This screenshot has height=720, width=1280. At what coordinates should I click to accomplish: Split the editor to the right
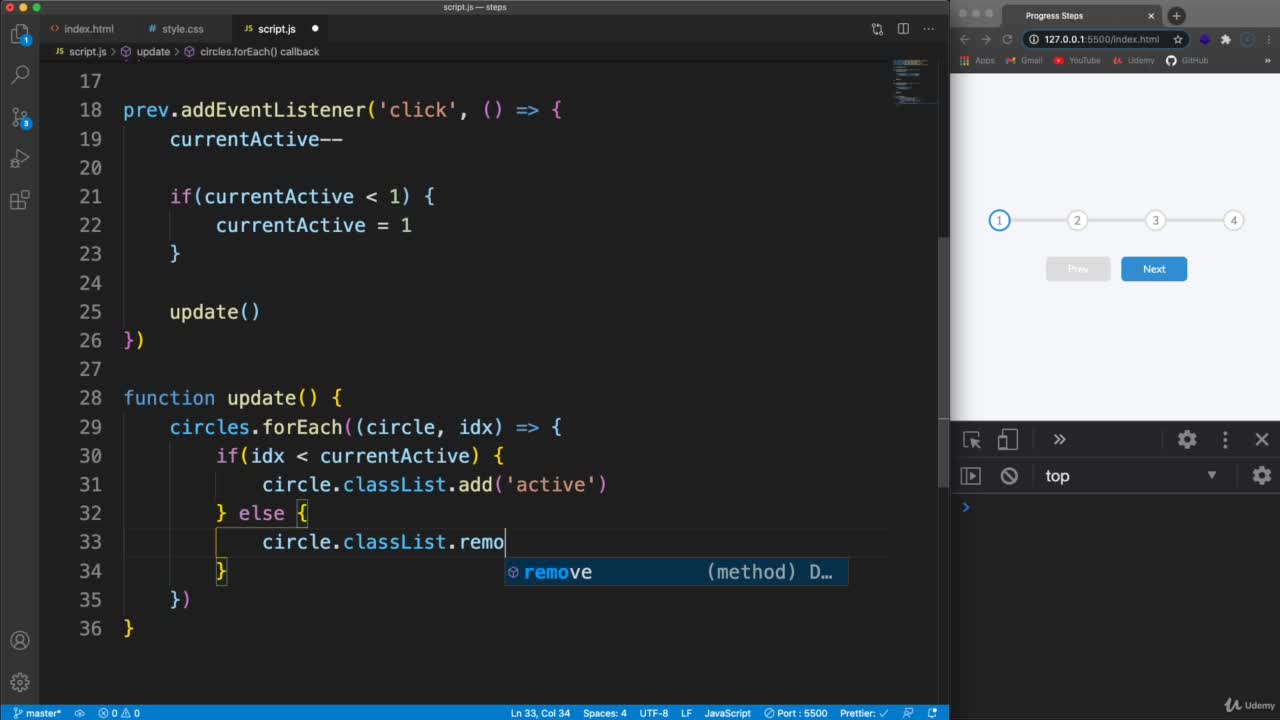pos(903,29)
